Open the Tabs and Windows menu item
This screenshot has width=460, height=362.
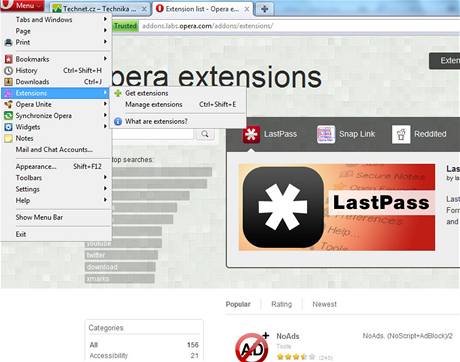pyautogui.click(x=56, y=20)
